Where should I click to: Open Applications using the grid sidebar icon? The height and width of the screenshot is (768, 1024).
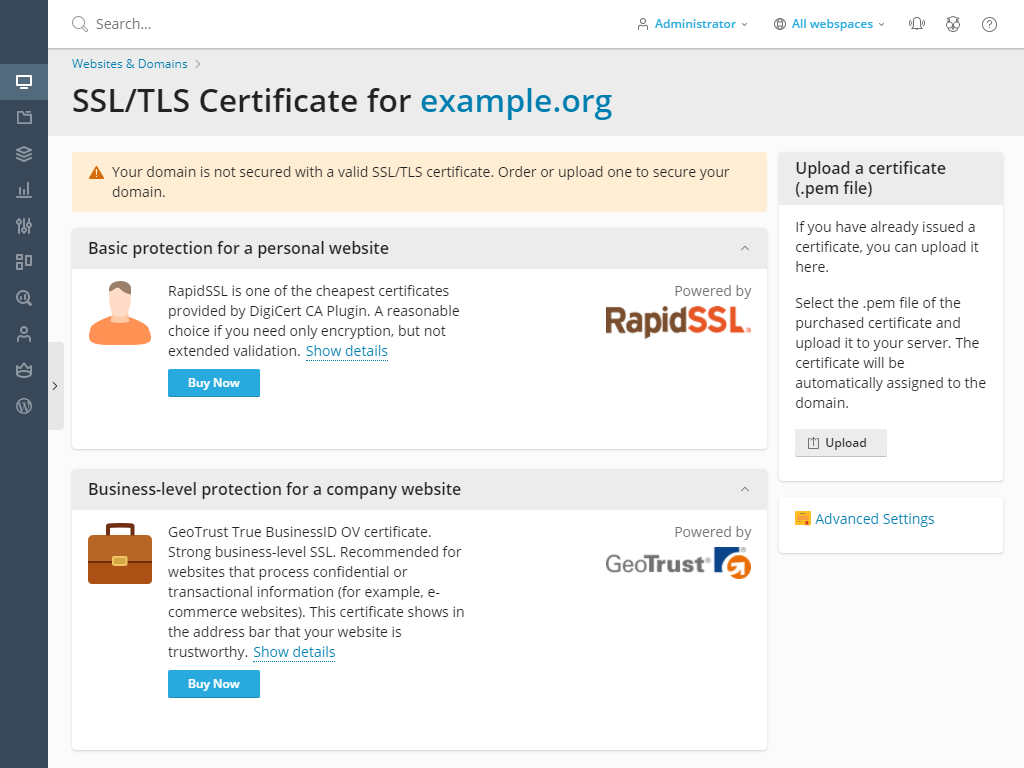[x=24, y=261]
